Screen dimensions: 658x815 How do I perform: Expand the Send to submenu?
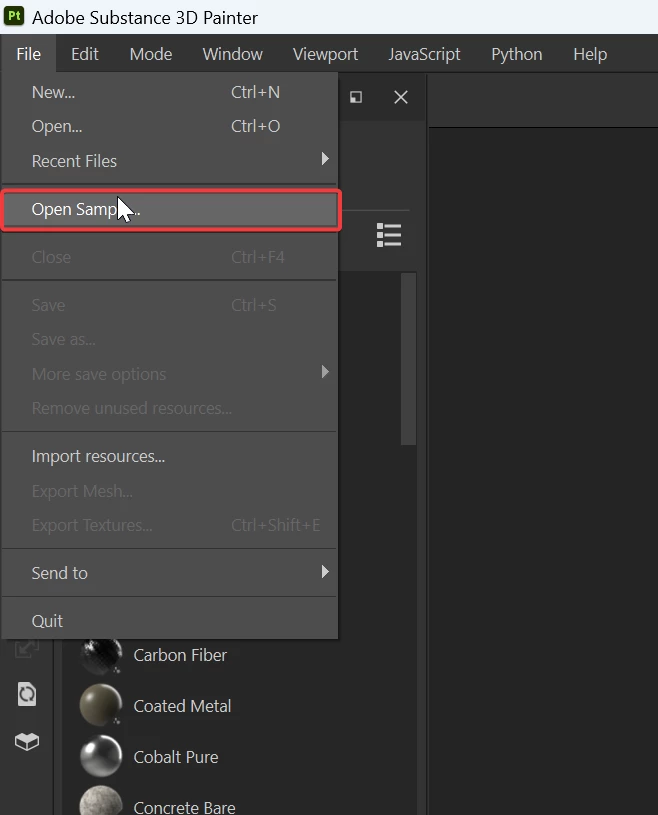169,573
